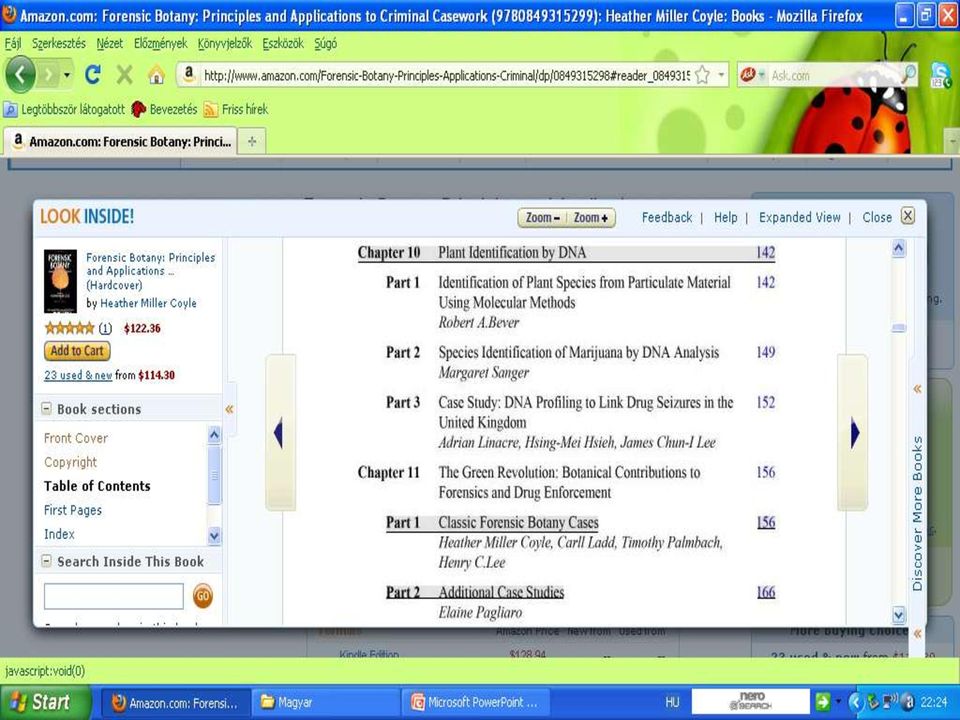
Task: Click the Skype toolbar icon
Action: pyautogui.click(x=940, y=75)
